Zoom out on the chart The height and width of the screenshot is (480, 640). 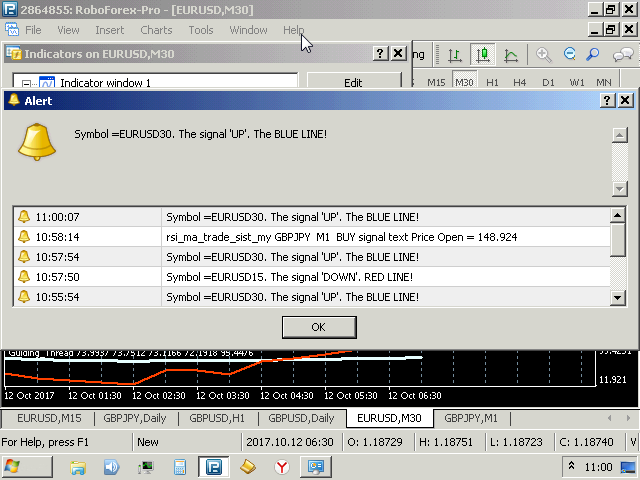pyautogui.click(x=569, y=54)
